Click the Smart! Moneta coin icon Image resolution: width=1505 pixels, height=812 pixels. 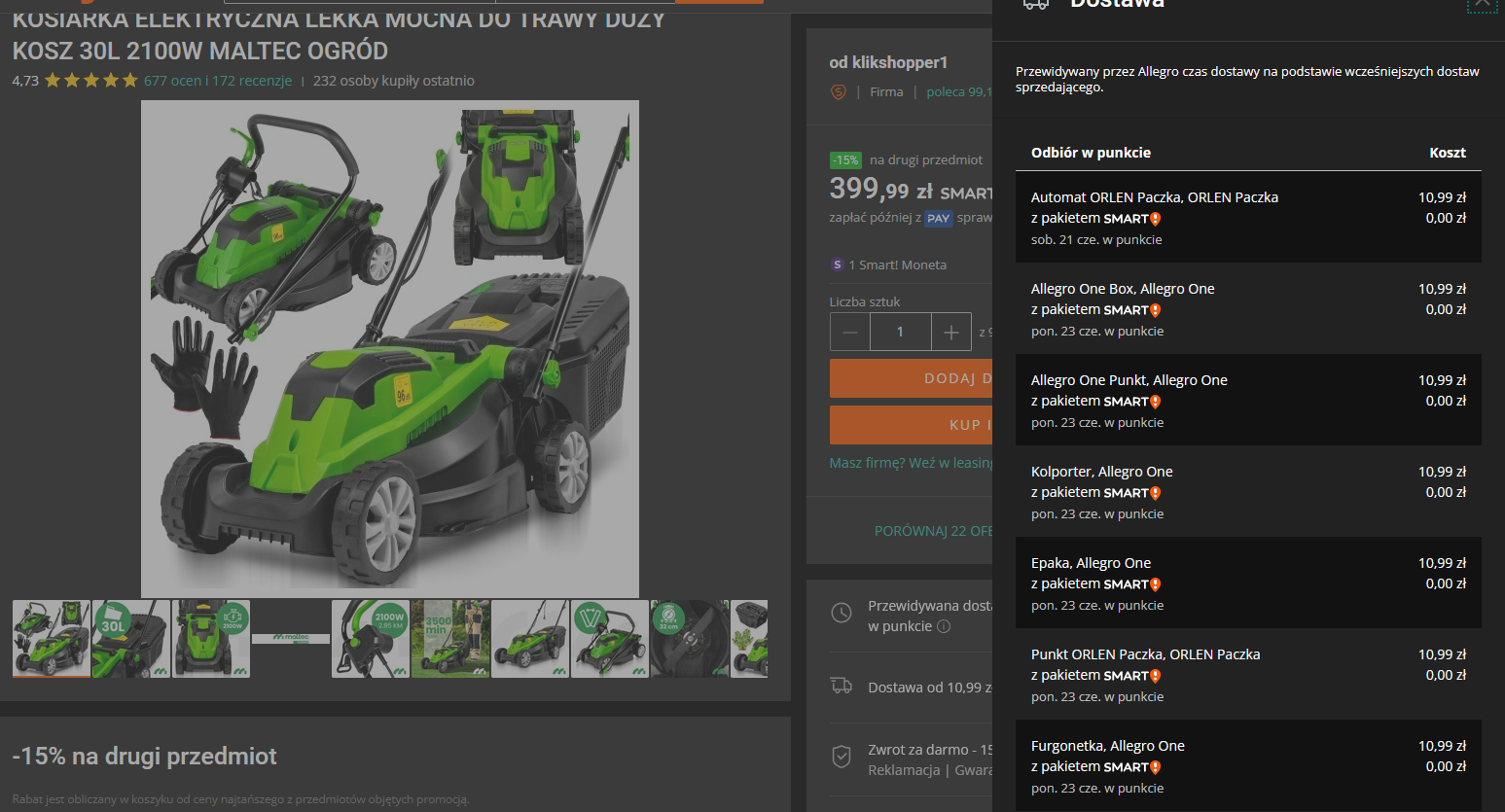[837, 265]
